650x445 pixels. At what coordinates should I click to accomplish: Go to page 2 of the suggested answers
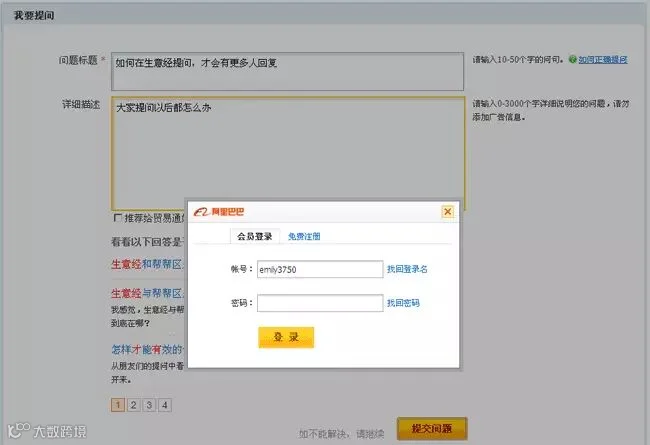[x=133, y=405]
